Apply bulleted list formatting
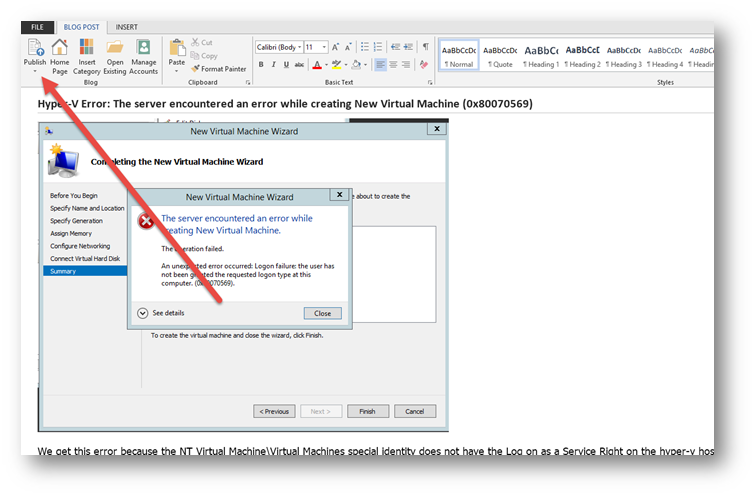The height and width of the screenshot is (497, 756). [x=365, y=47]
